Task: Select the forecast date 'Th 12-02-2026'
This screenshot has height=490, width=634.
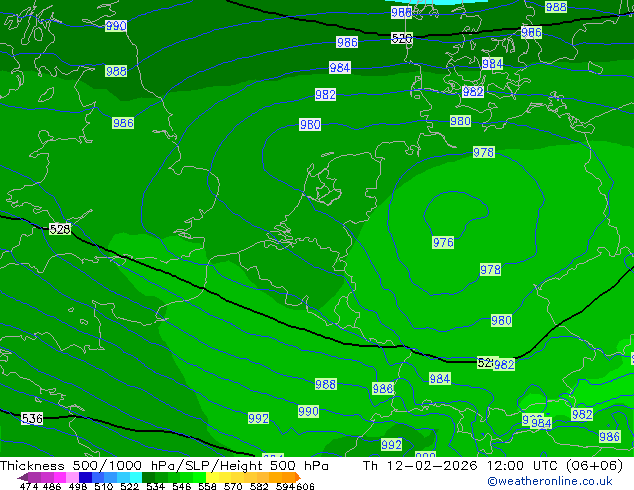Action: pos(420,466)
